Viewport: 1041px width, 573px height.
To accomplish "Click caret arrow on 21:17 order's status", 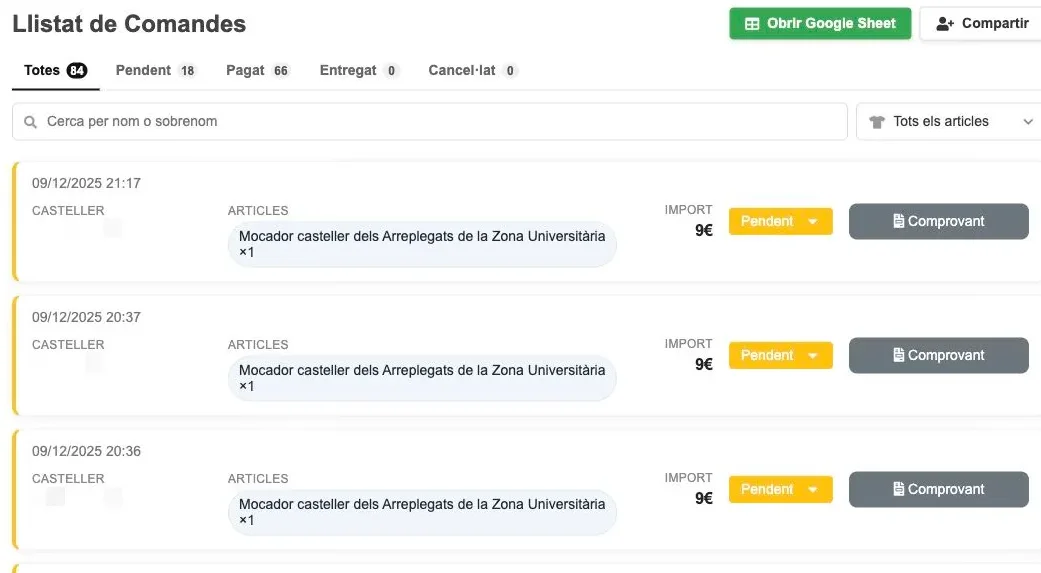I will point(813,222).
